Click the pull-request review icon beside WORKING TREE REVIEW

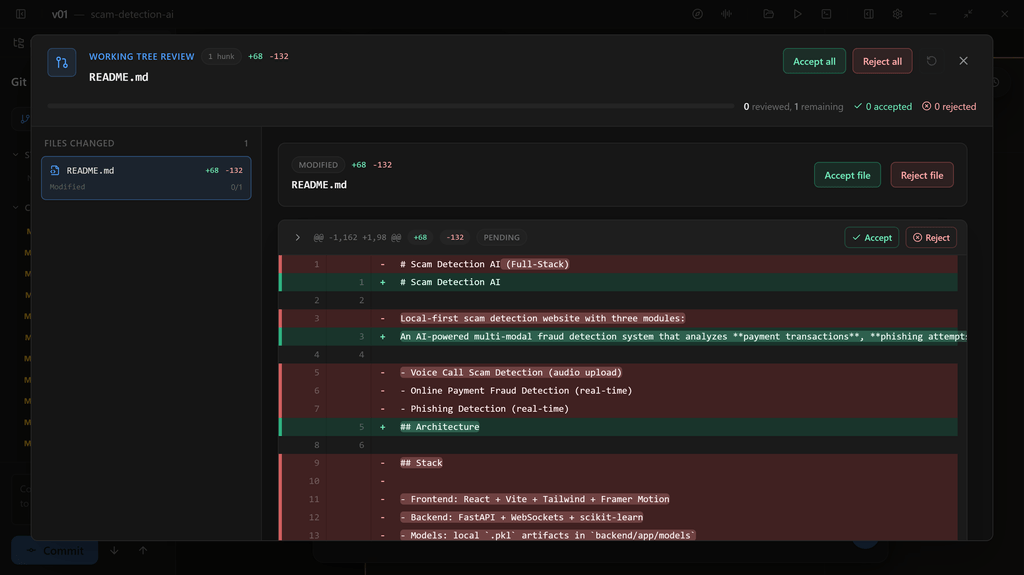click(x=62, y=63)
